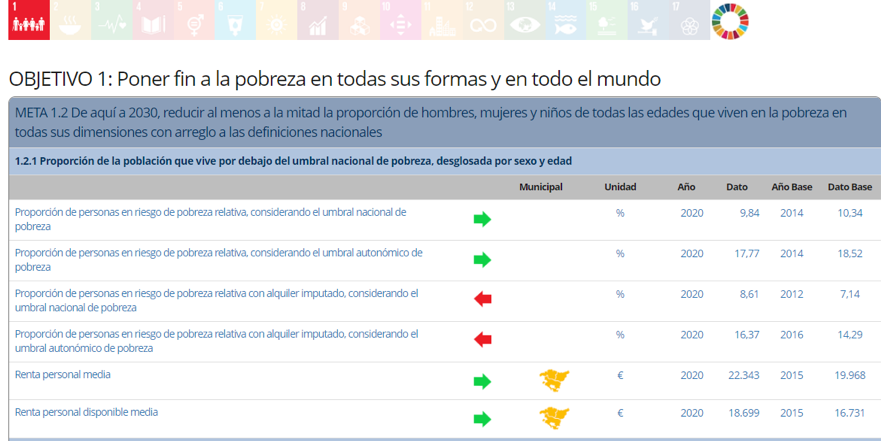Screen dimensions: 881x441
Task: Click red arrow for alquiler imputado nacional row
Action: pos(482,299)
